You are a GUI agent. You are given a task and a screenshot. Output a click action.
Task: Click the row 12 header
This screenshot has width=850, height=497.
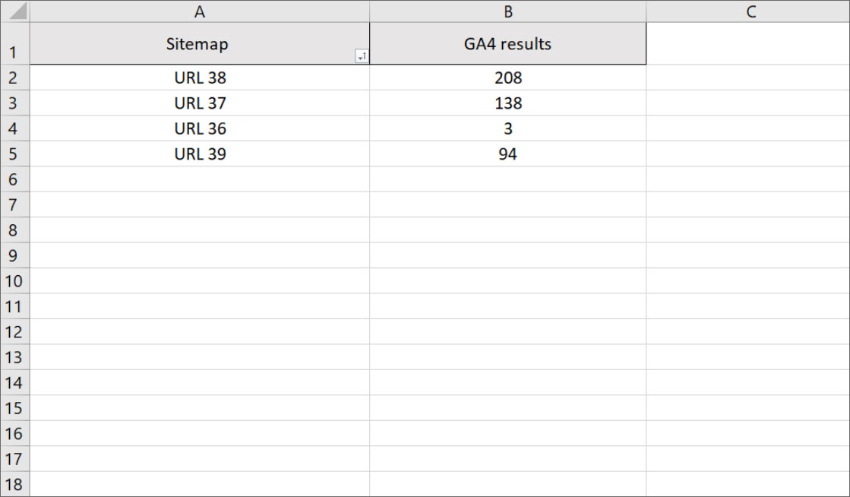tap(15, 332)
